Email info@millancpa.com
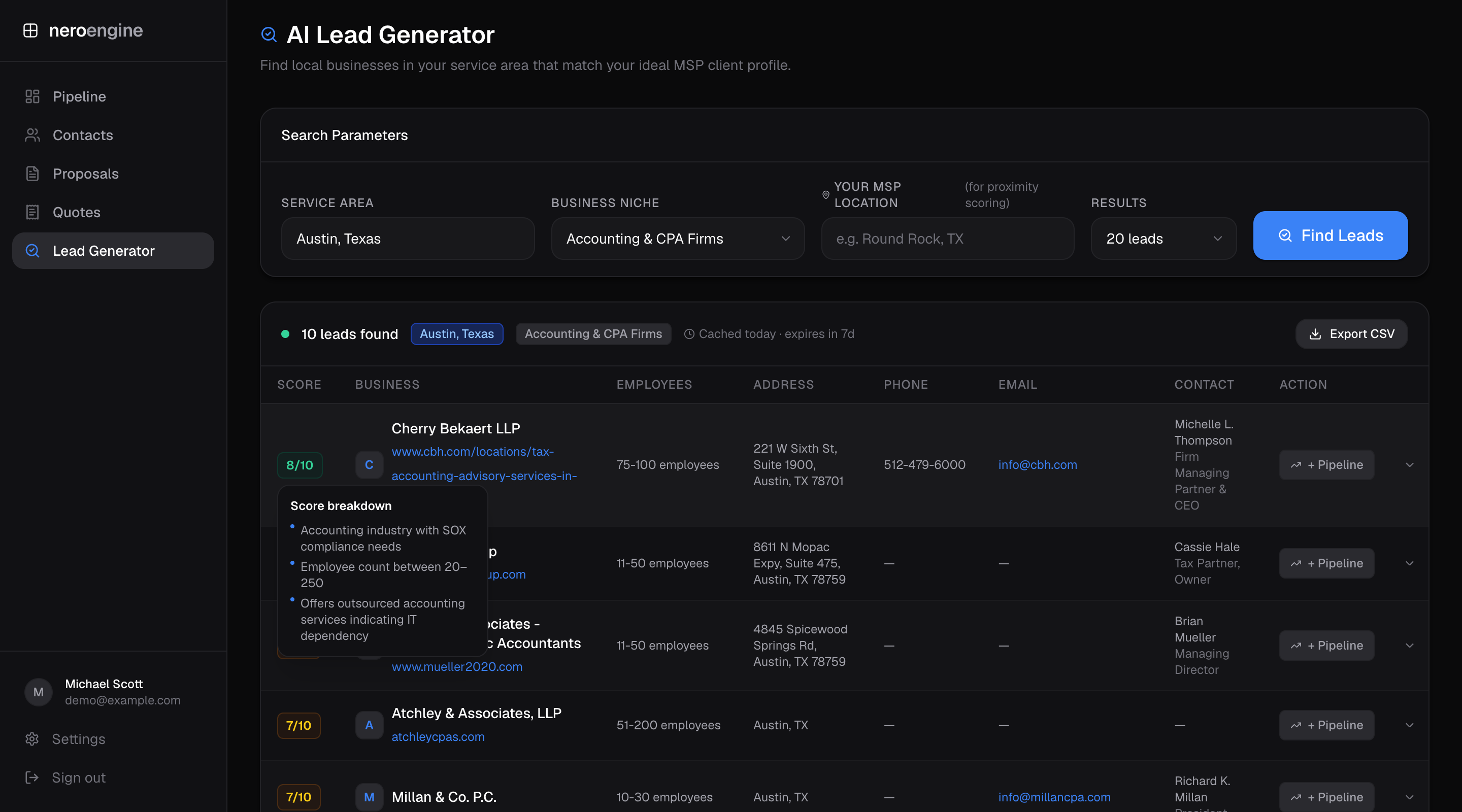This screenshot has height=812, width=1462. click(x=1054, y=797)
